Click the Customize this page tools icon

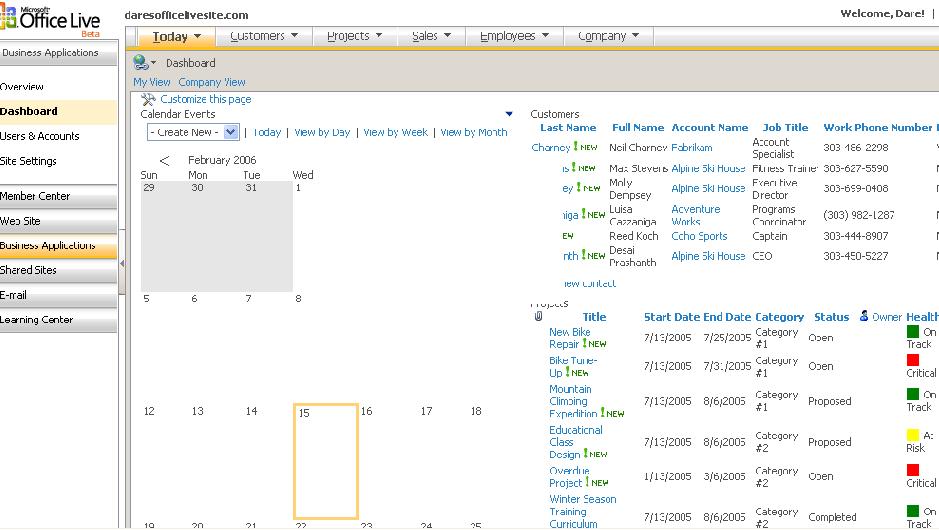click(148, 99)
